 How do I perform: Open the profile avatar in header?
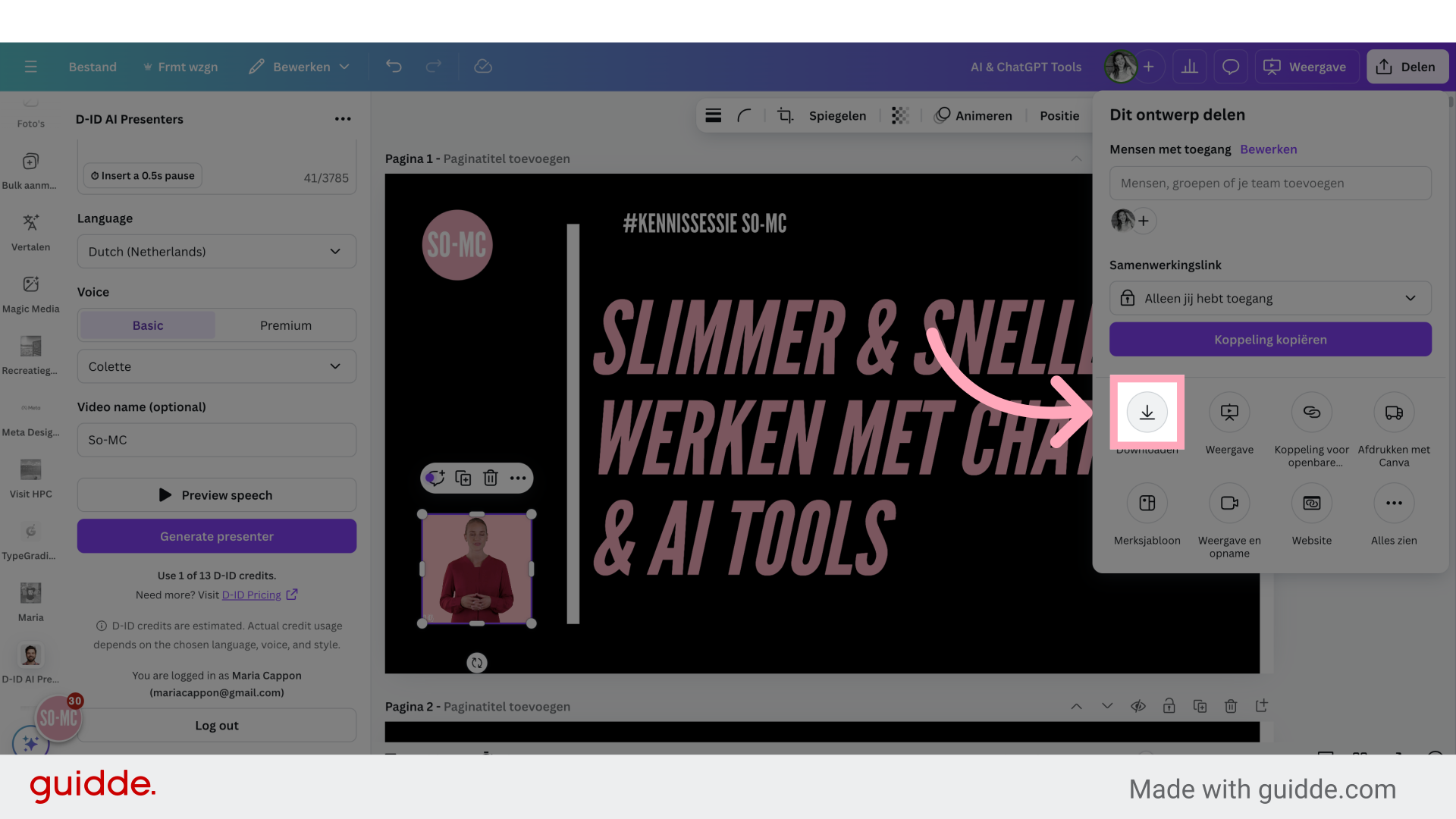pos(1120,67)
